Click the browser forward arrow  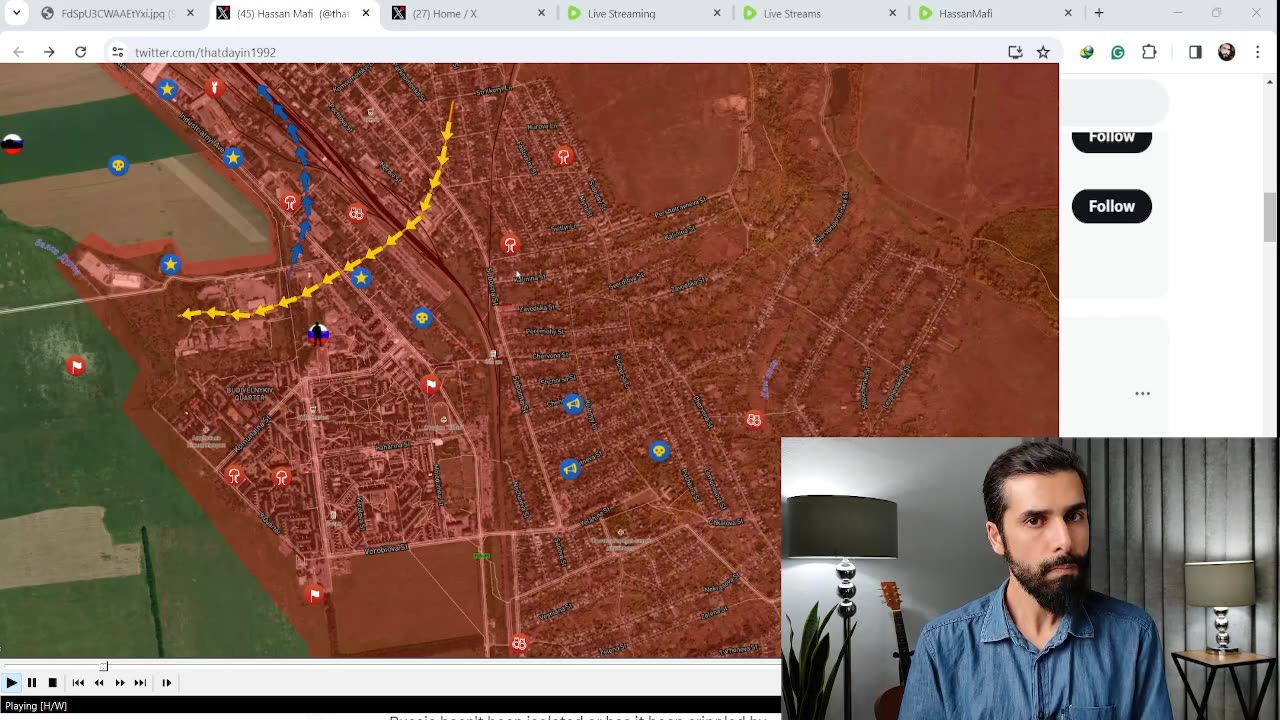49,52
